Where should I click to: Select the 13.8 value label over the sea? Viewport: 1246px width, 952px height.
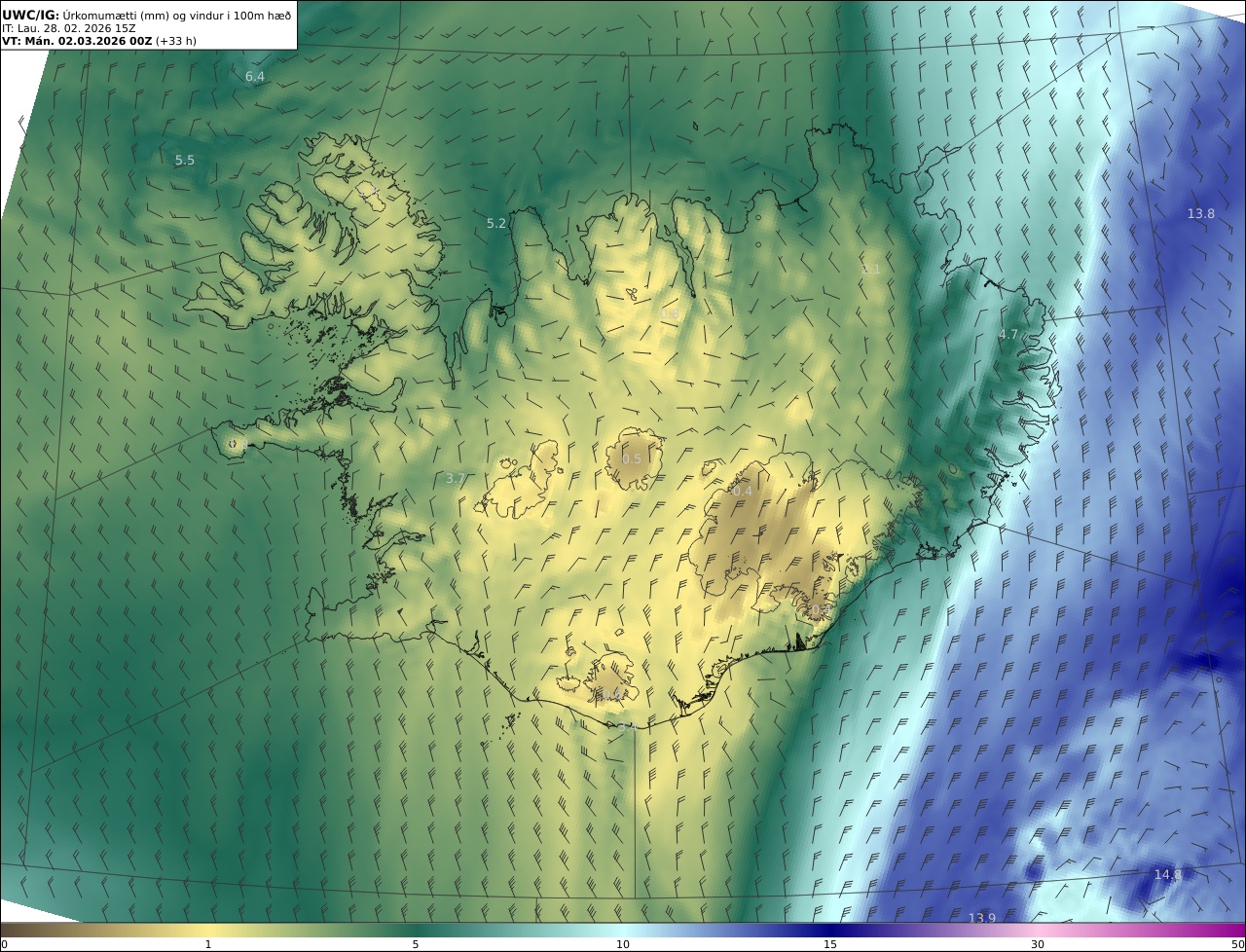[x=1200, y=214]
